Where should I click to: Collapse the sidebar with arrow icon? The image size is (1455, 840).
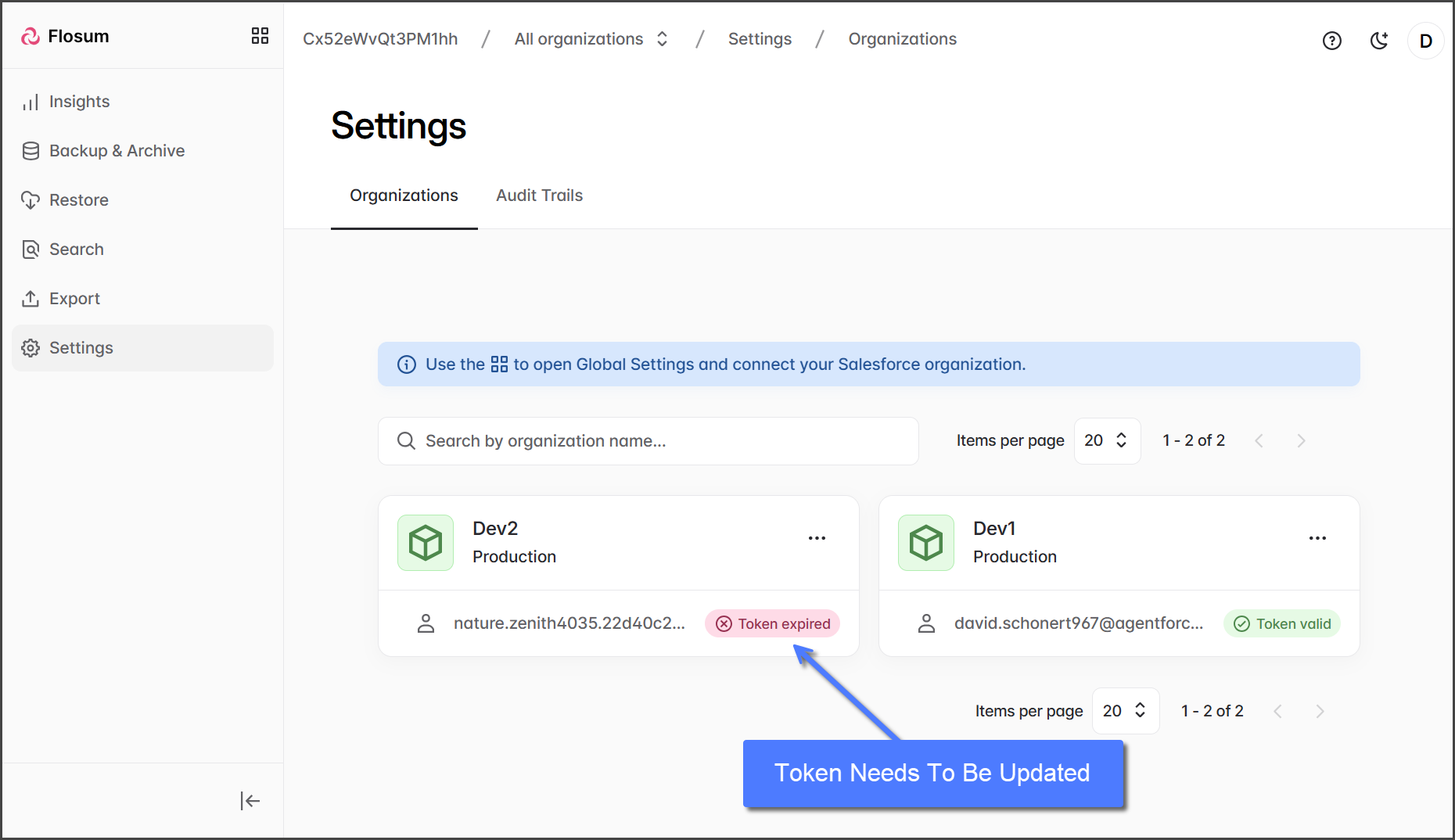click(x=250, y=800)
